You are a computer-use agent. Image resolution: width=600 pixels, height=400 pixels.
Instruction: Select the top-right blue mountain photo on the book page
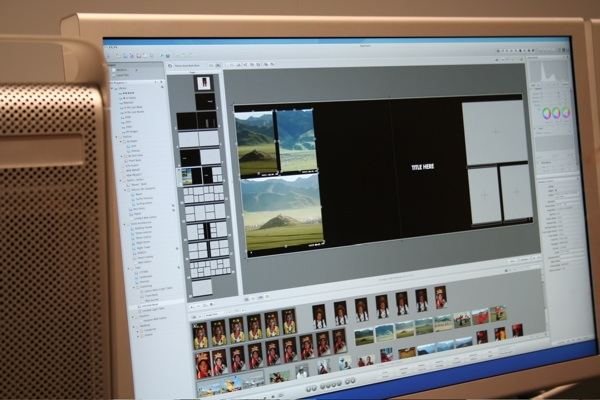coord(297,141)
